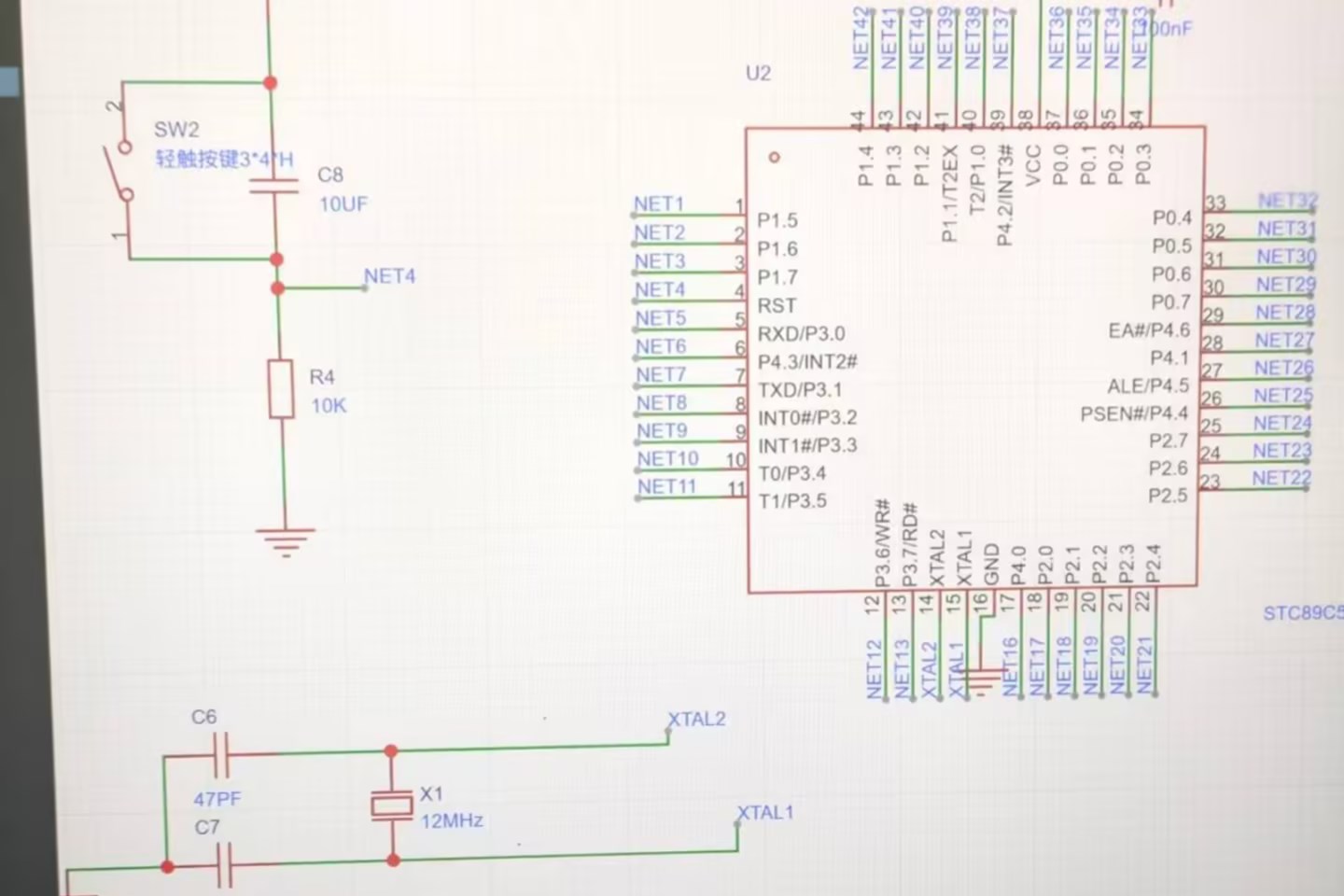Viewport: 1344px width, 896px height.
Task: Select the 10UF capacitor value
Action: (343, 203)
